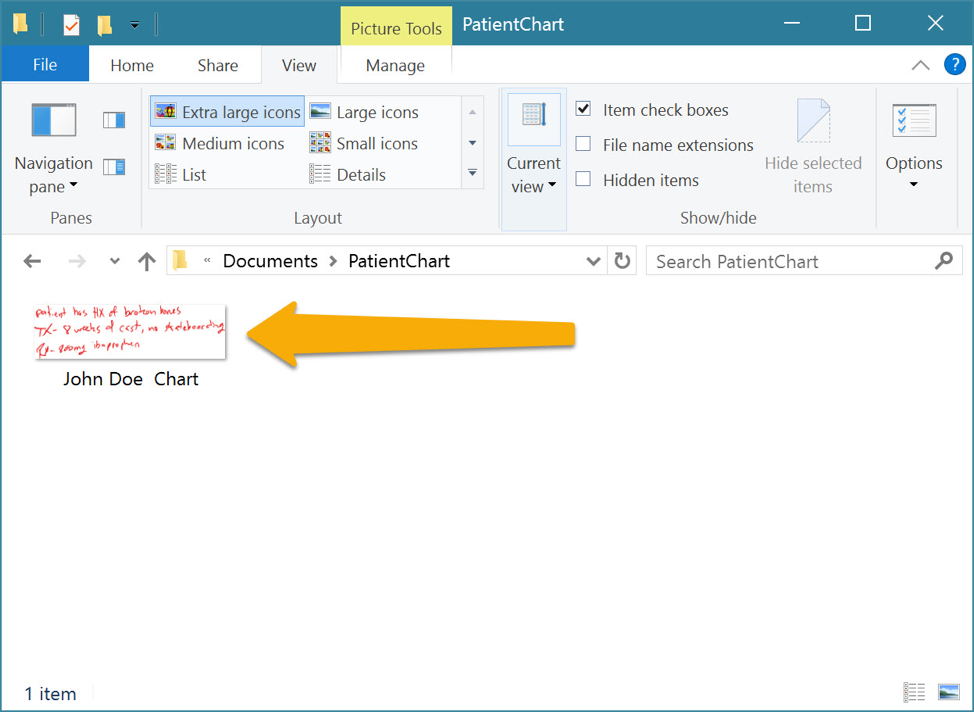Select Large icons layout
The image size is (974, 712).
(x=364, y=112)
